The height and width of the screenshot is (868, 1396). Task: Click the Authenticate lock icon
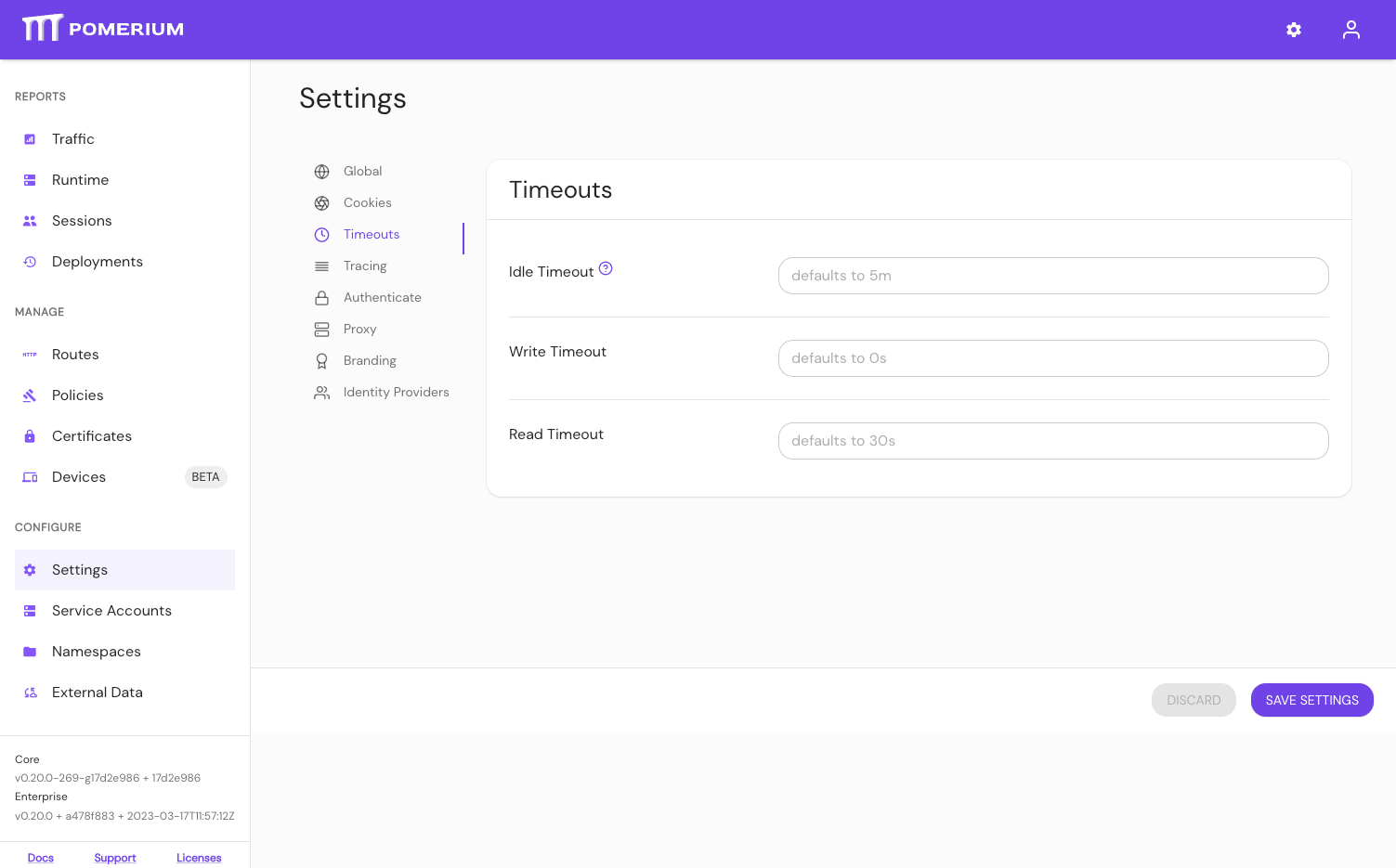(322, 298)
